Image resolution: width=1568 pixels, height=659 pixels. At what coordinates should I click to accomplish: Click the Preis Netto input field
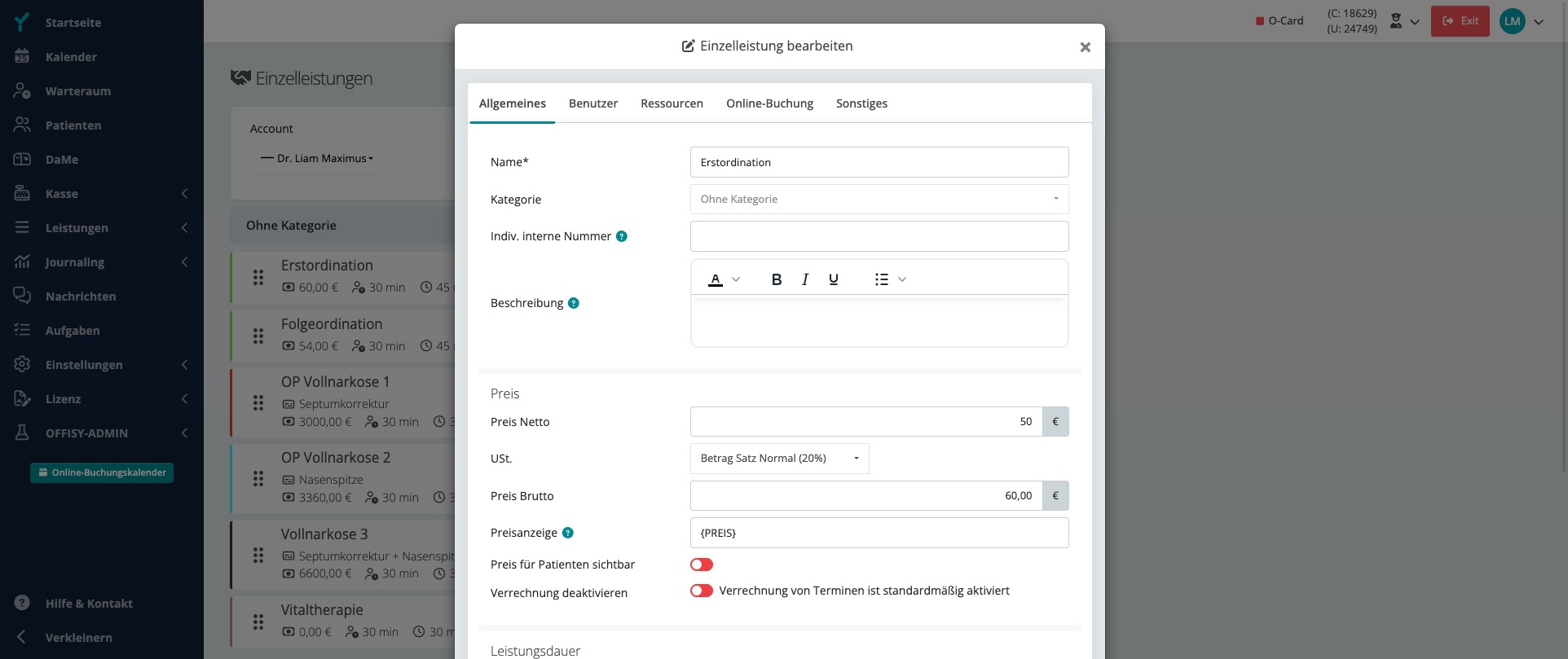click(866, 422)
